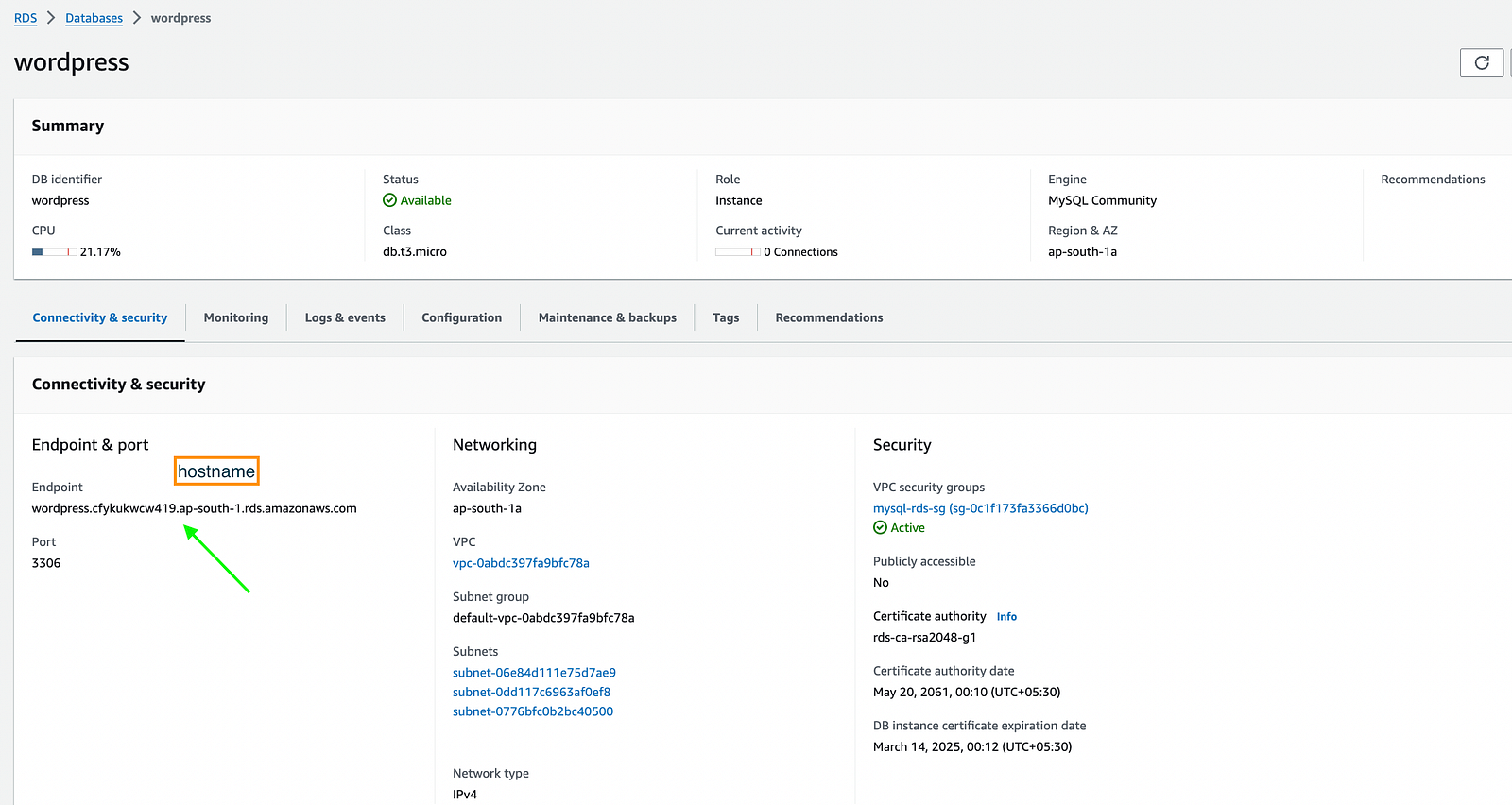Click the Certificate authority Info link
Viewport: 1512px width, 805px height.
pos(1006,617)
